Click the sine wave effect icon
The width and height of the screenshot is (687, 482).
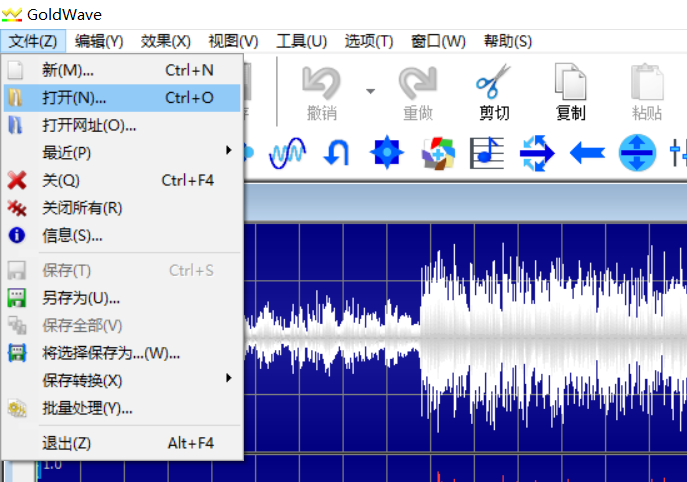coord(287,153)
